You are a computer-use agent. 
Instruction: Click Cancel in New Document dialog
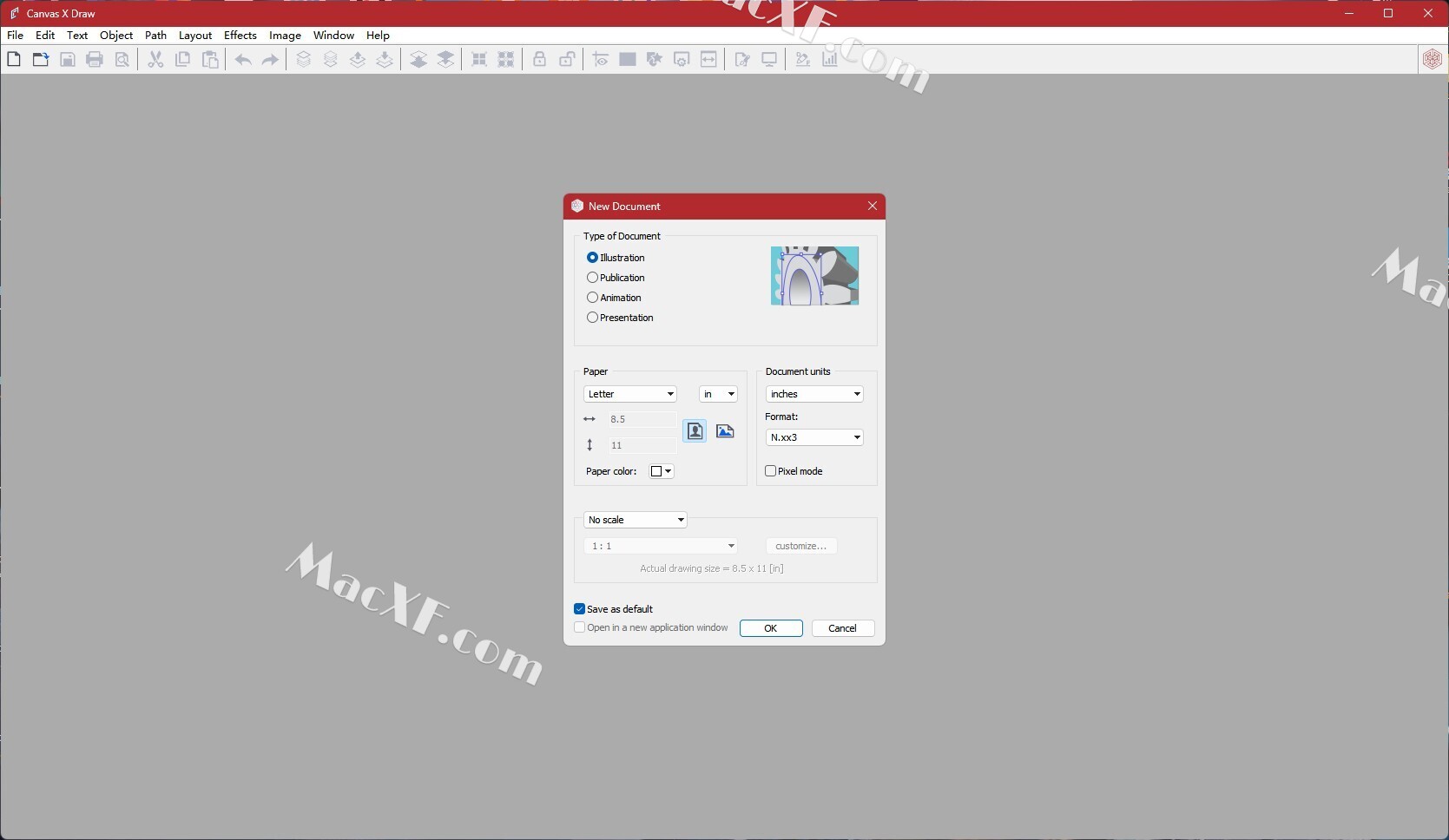point(843,628)
